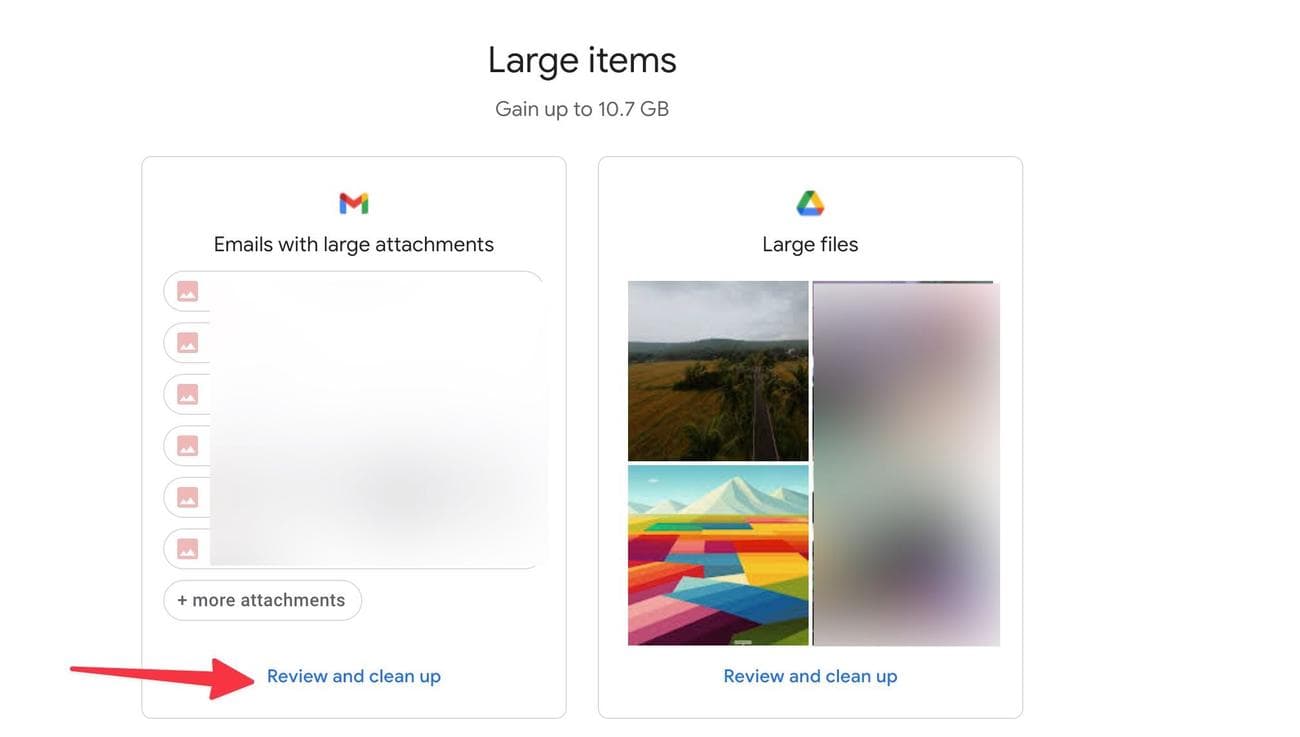Open the rice field landscape thumbnail
The width and height of the screenshot is (1300, 737).
pos(718,371)
